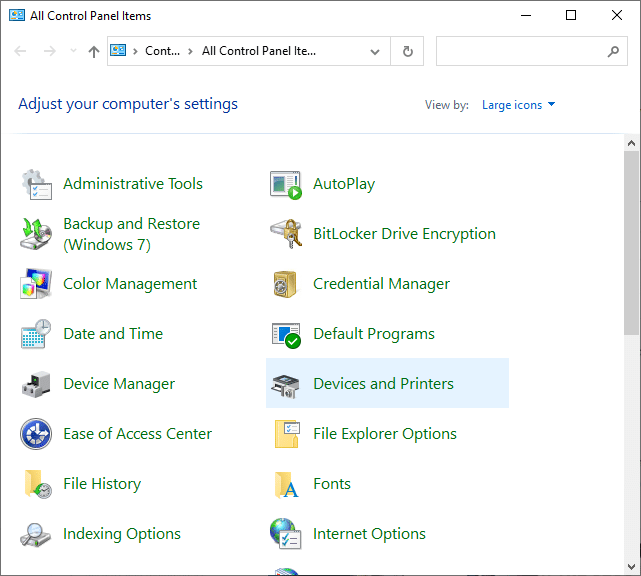641x576 pixels.
Task: Click the Up one level arrow
Action: coord(94,51)
